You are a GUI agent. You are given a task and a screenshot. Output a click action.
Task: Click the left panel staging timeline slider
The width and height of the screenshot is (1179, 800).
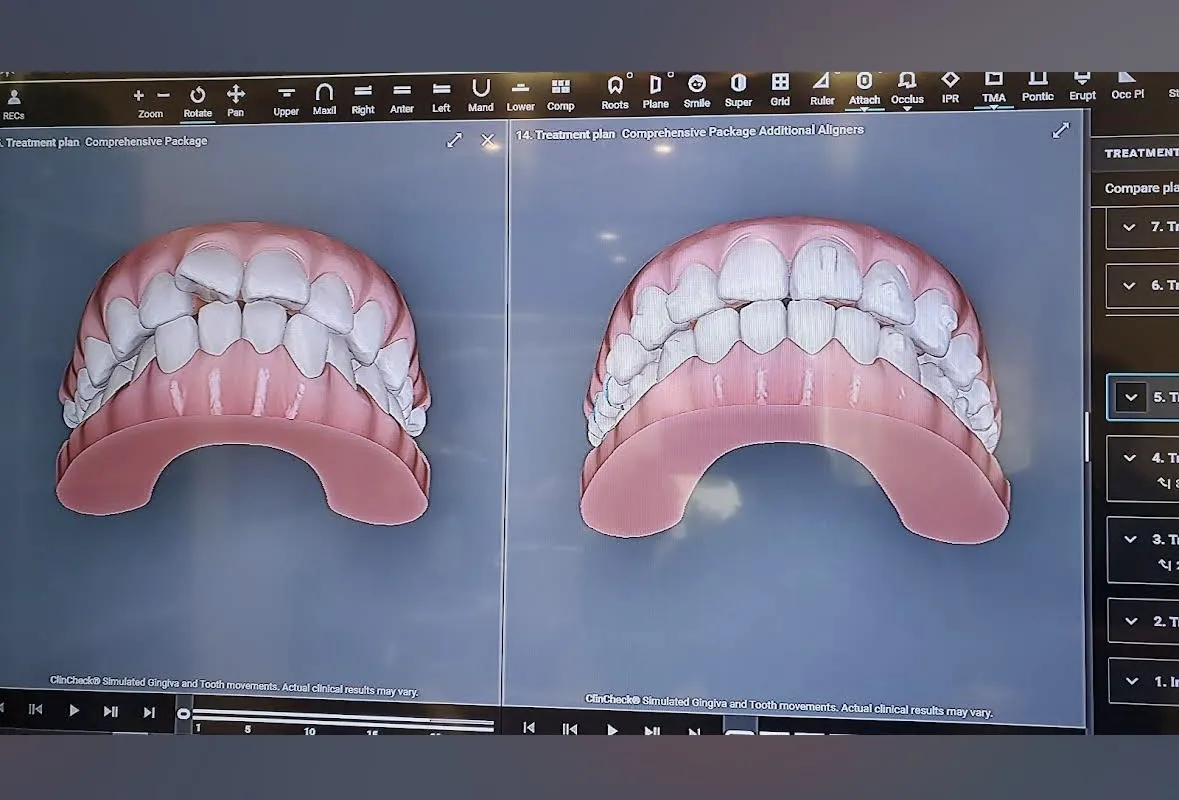tap(340, 715)
